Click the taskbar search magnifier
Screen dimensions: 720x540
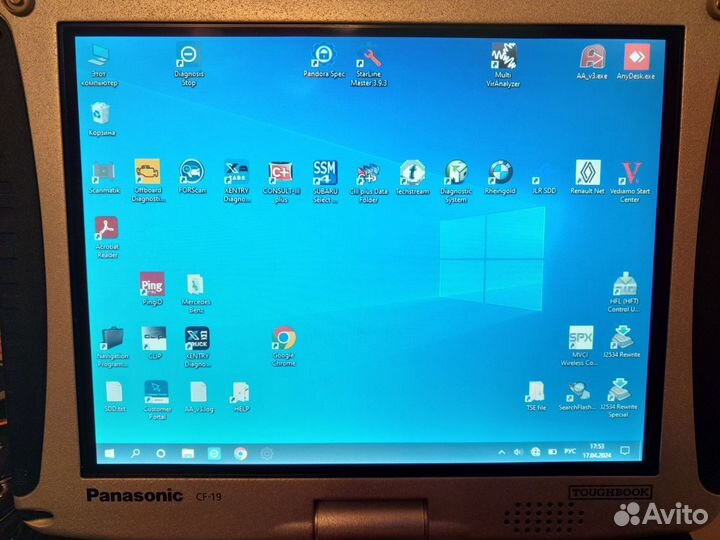pyautogui.click(x=135, y=453)
